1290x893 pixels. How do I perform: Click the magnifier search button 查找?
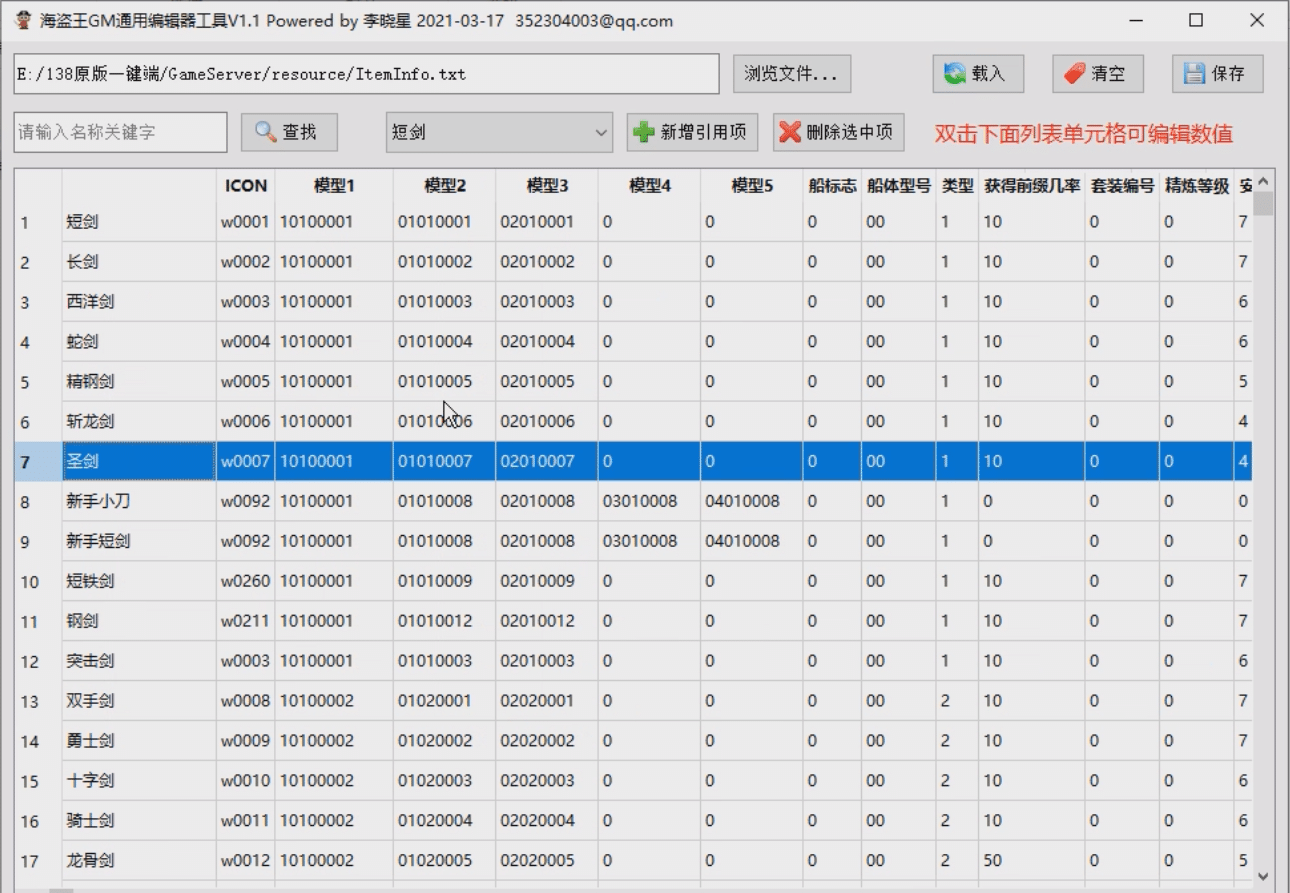point(289,132)
